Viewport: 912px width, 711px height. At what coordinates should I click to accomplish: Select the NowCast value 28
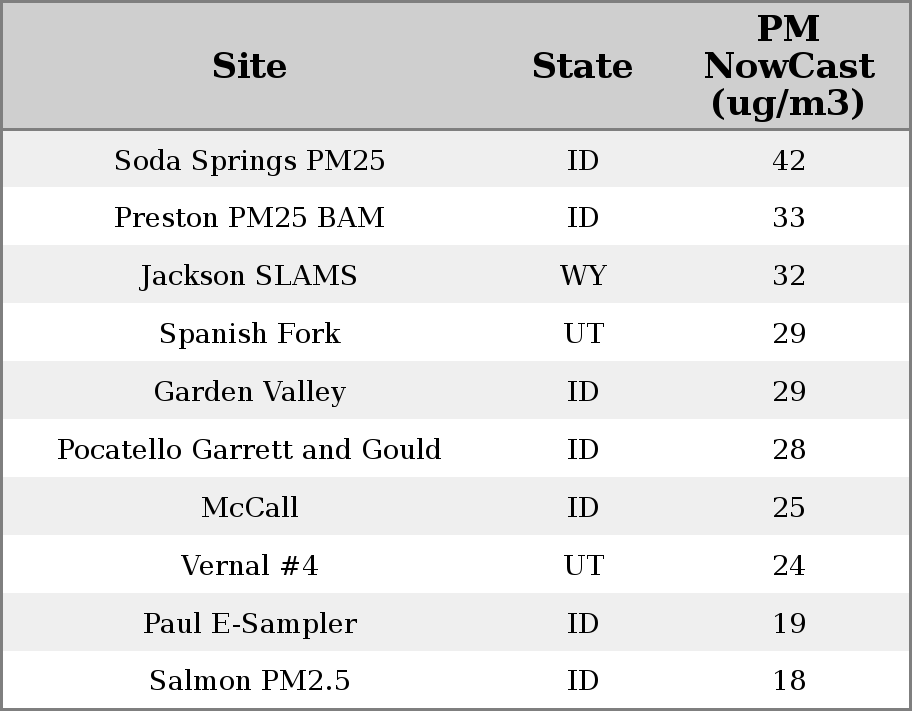(x=788, y=450)
